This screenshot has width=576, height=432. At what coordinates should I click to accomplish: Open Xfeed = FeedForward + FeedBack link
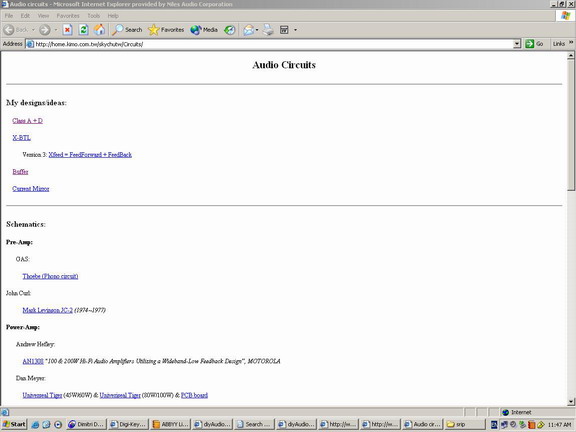coord(90,155)
